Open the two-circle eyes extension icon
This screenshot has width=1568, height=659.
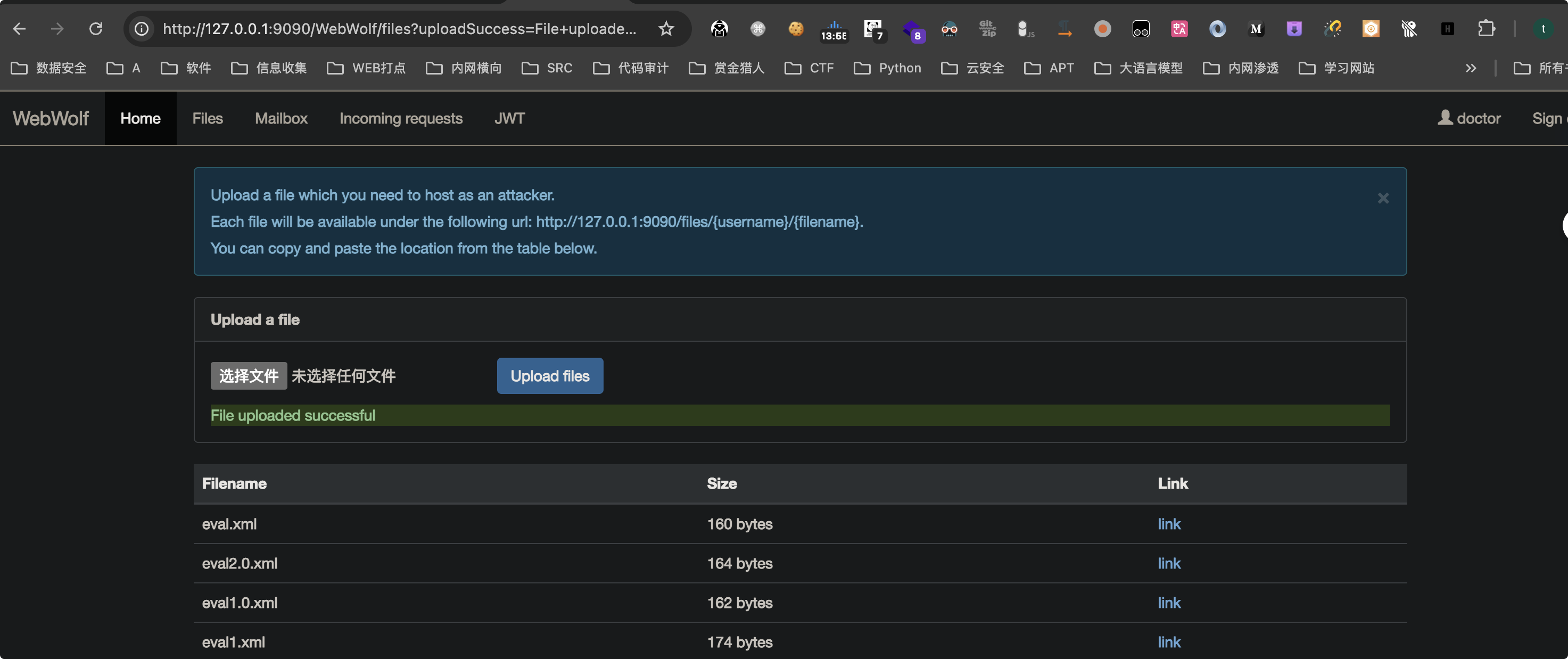point(1141,29)
